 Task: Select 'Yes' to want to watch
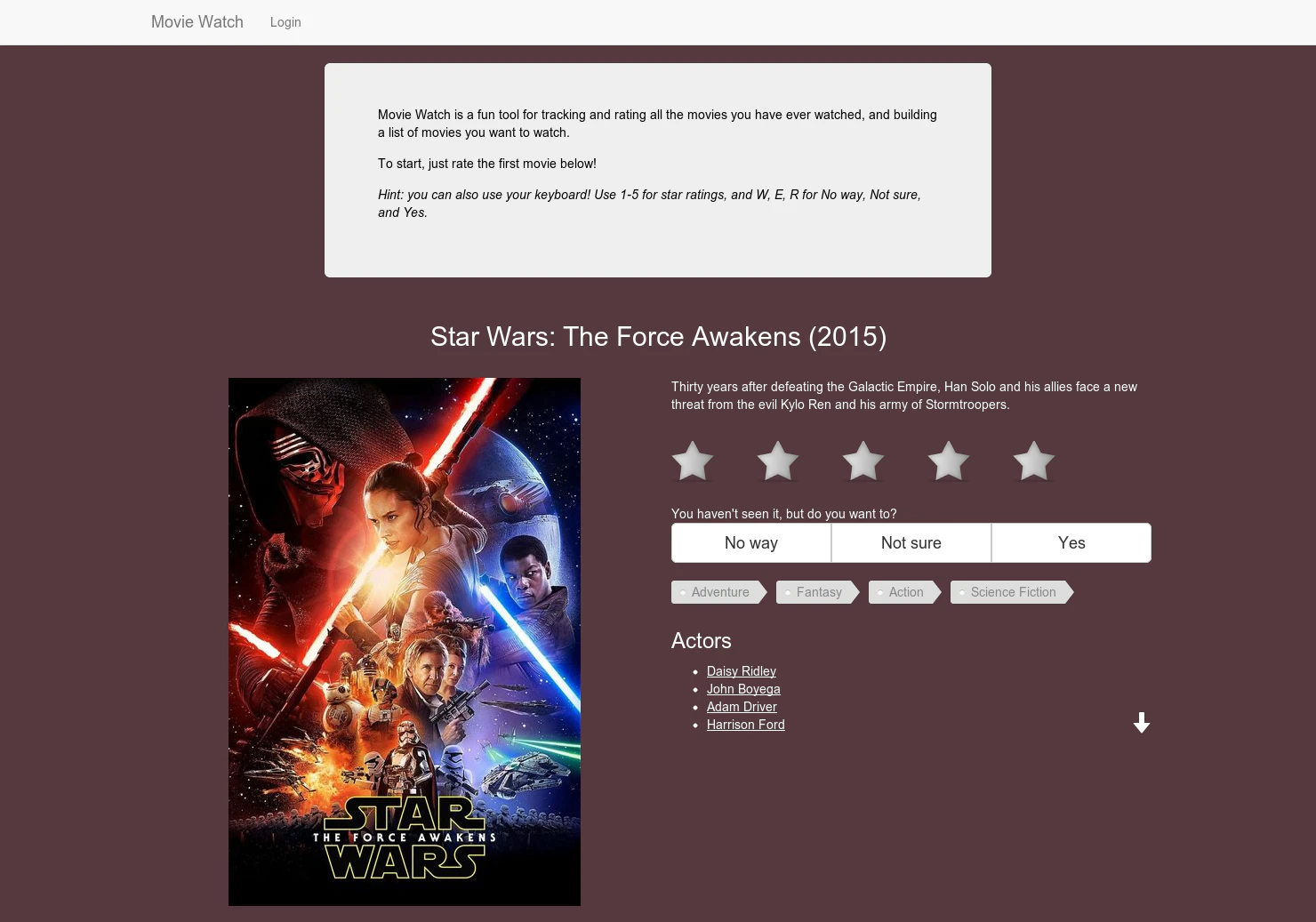(x=1071, y=542)
